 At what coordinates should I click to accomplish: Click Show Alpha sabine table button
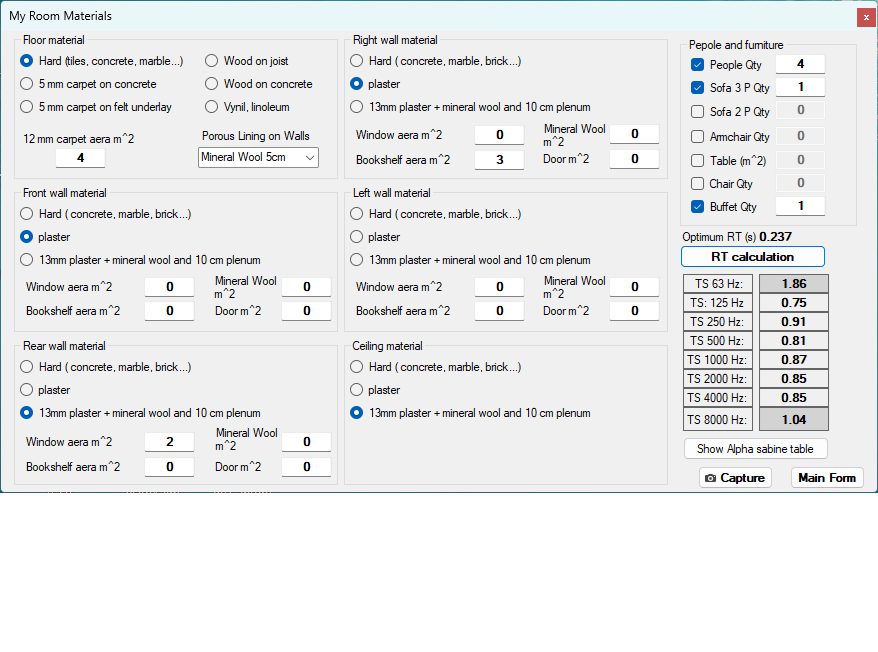click(755, 449)
